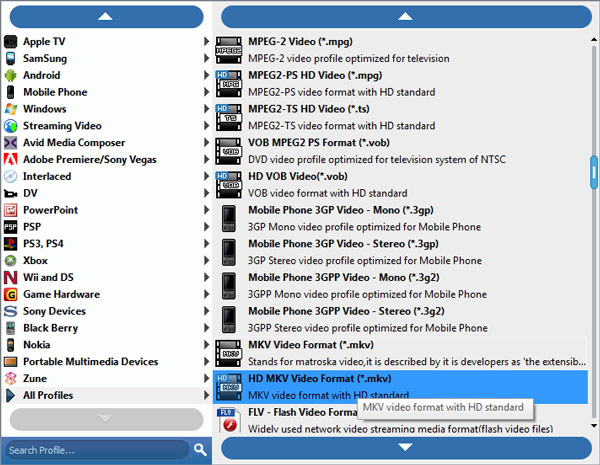600x465 pixels.
Task: Click the MPEG-2 Video film icon
Action: [x=228, y=50]
